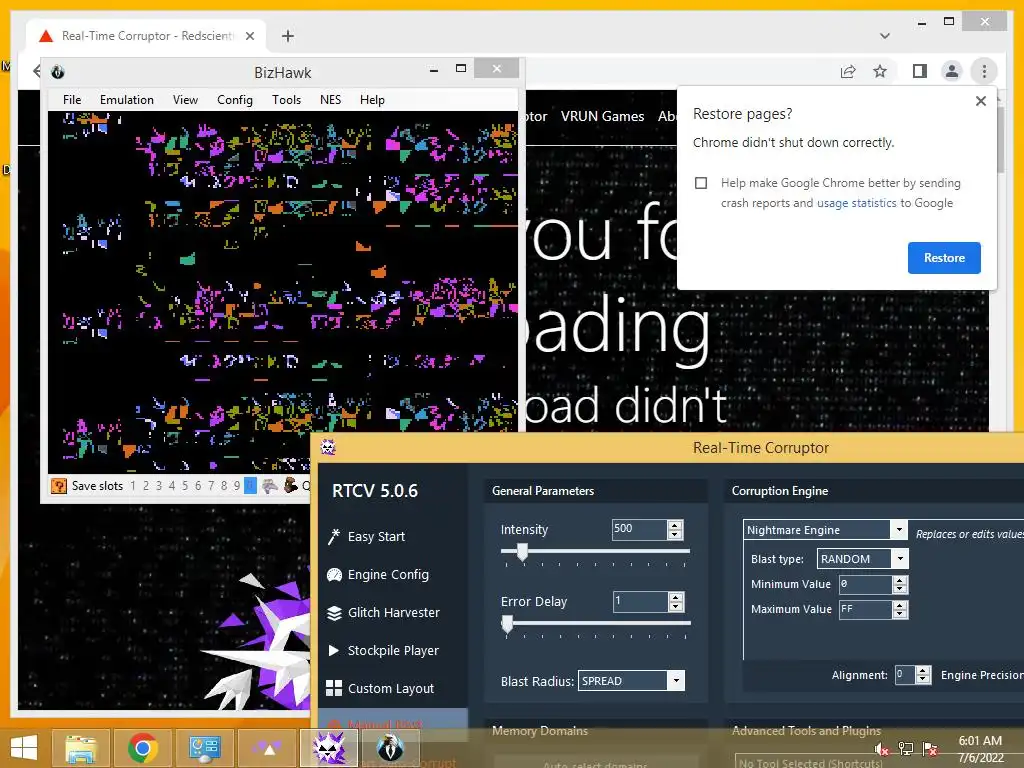Close the Real-Time Corruptor browser tab

tap(249, 36)
